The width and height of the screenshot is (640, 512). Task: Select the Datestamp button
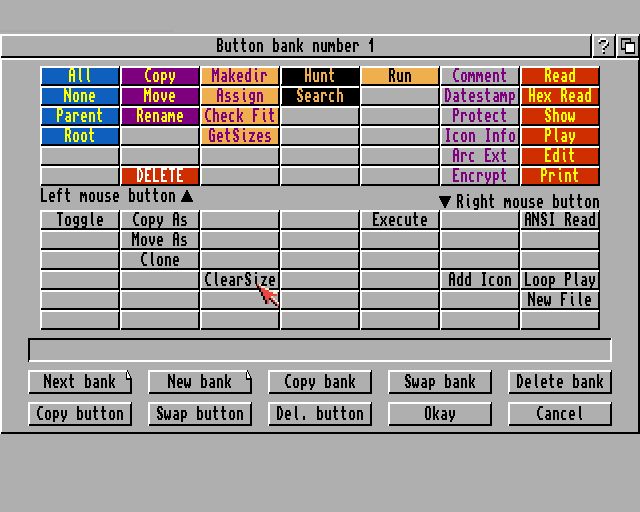click(x=480, y=96)
